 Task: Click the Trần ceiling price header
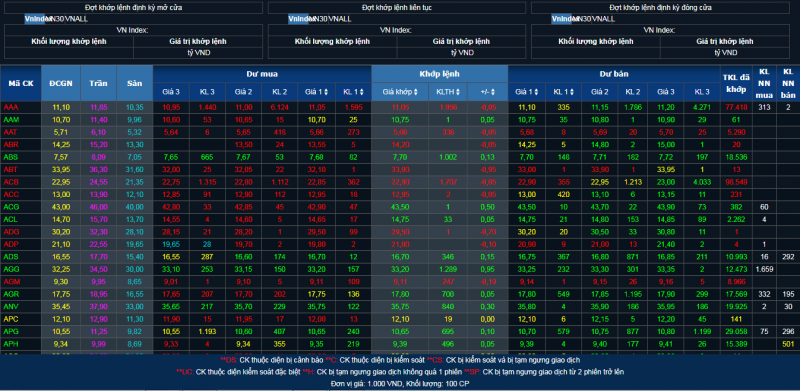click(x=98, y=83)
